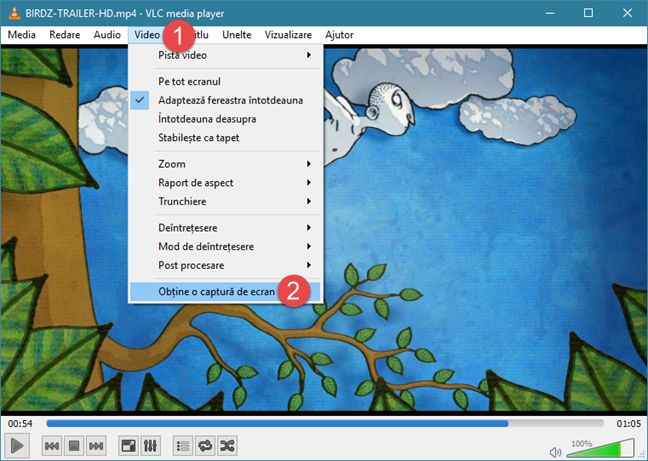Expand Raport de aspect submenu
Image resolution: width=648 pixels, height=461 pixels.
coord(226,183)
